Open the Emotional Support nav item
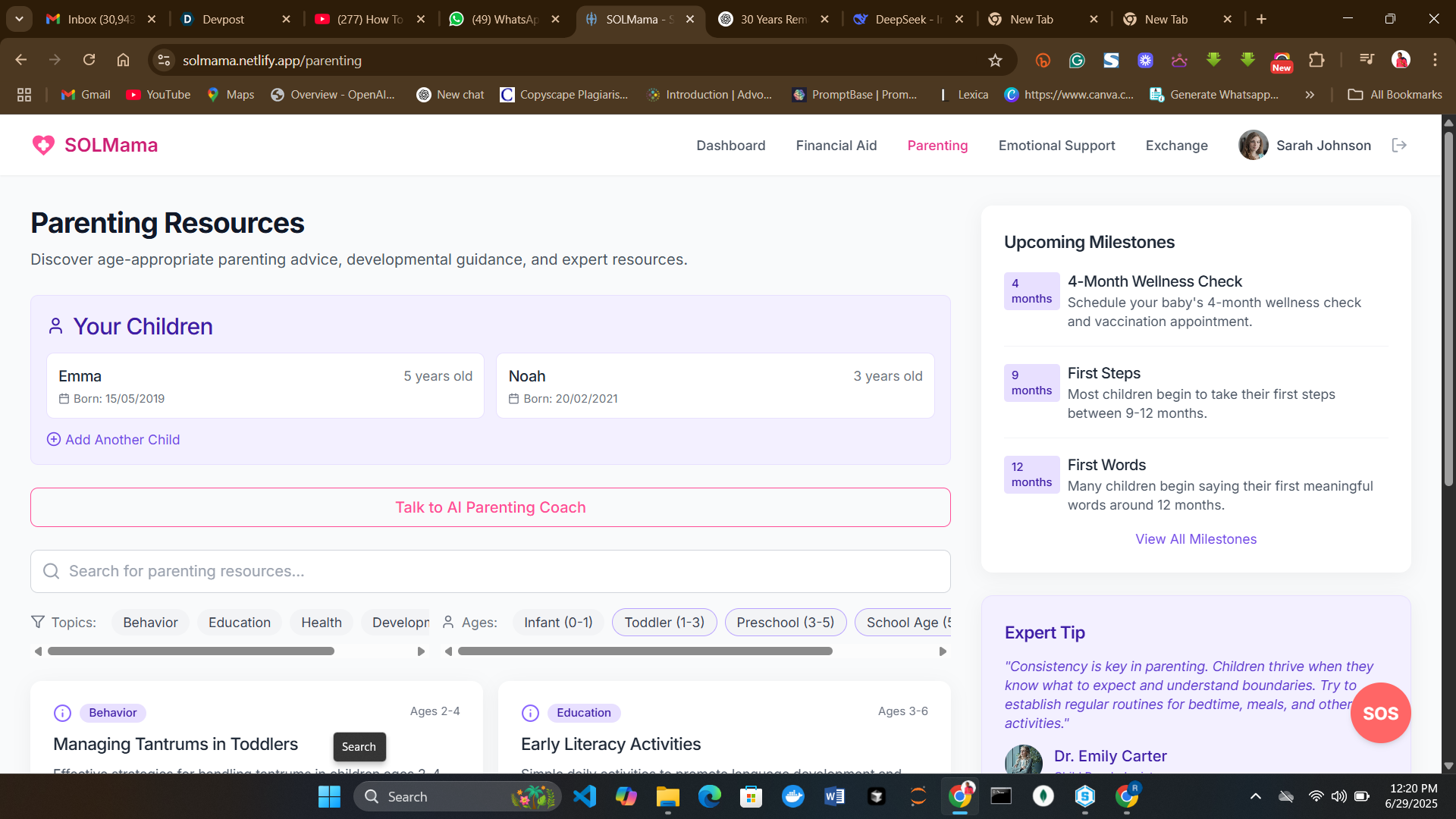The width and height of the screenshot is (1456, 819). pyautogui.click(x=1056, y=146)
